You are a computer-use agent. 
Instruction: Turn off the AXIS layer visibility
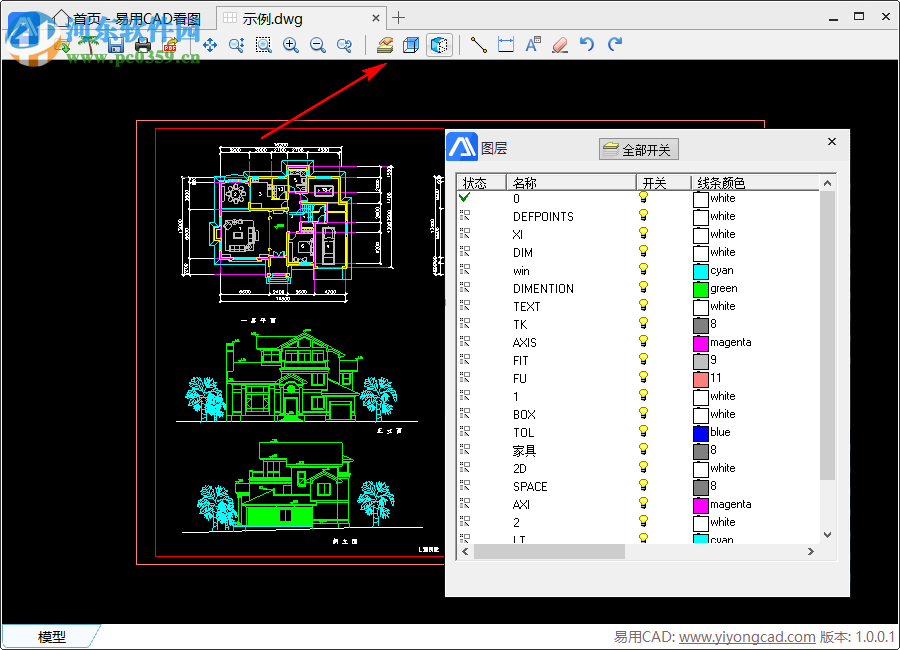coord(643,342)
